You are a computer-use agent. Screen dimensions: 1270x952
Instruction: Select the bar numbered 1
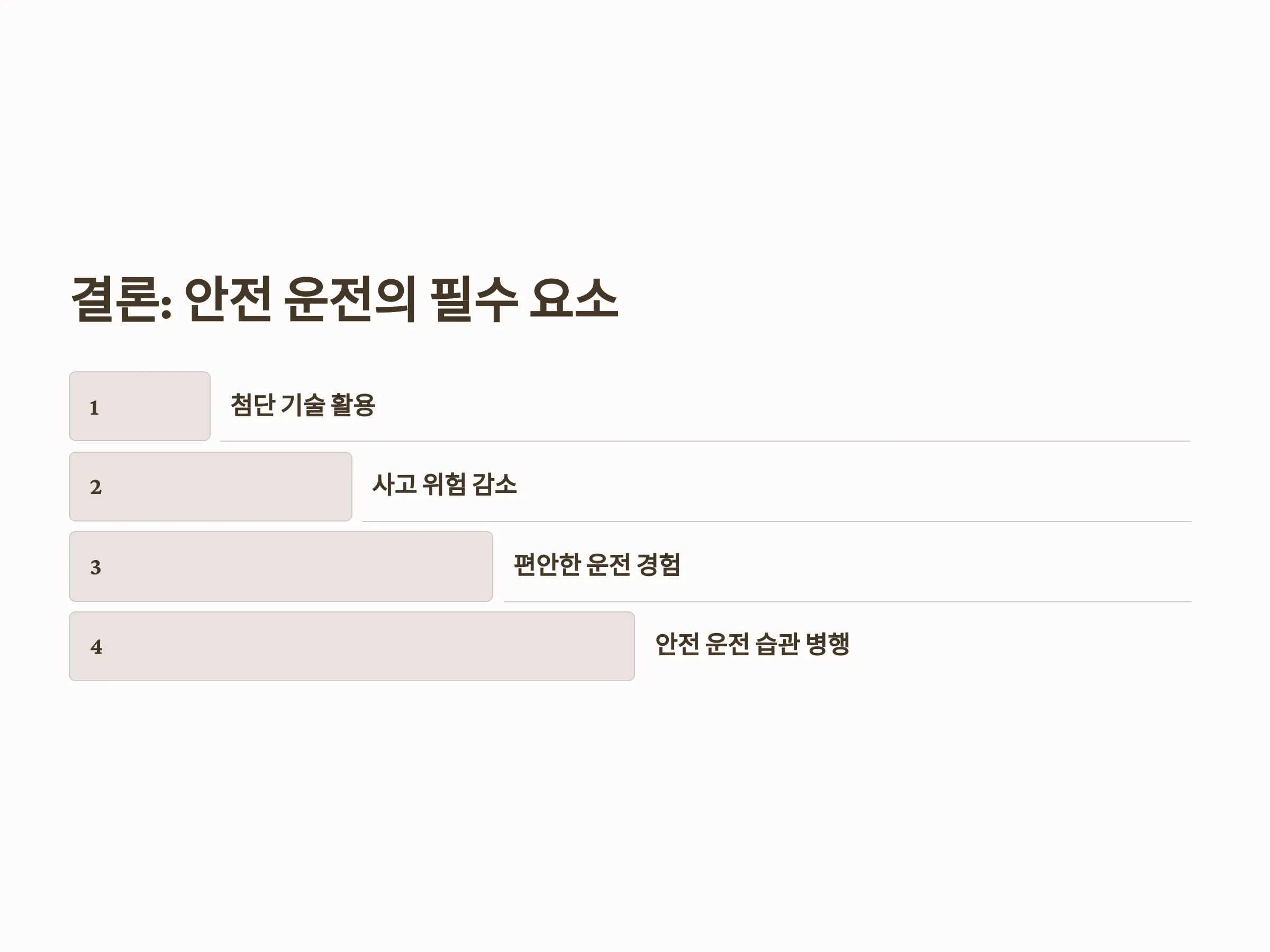pos(140,406)
